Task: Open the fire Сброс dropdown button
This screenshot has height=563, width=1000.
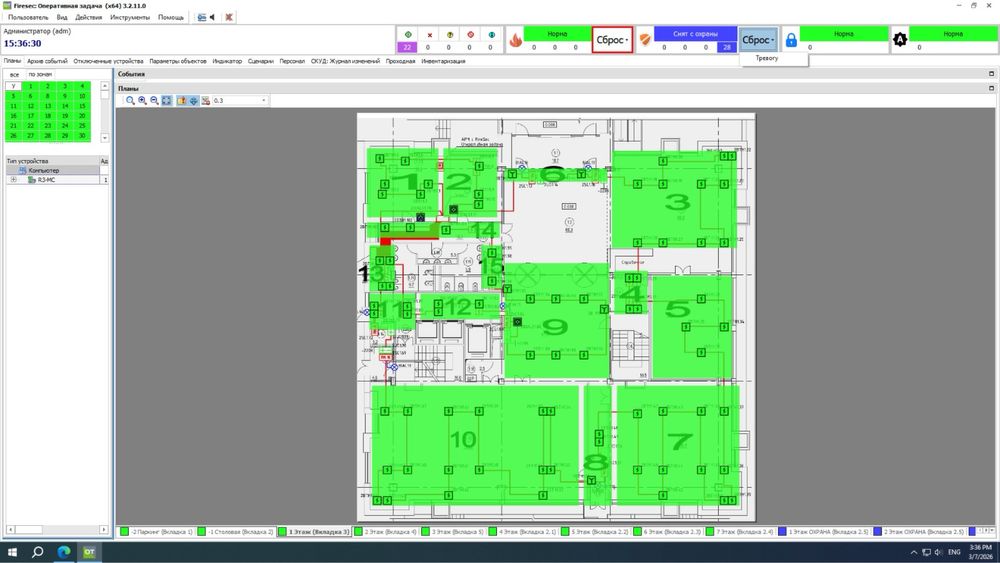Action: click(x=612, y=40)
